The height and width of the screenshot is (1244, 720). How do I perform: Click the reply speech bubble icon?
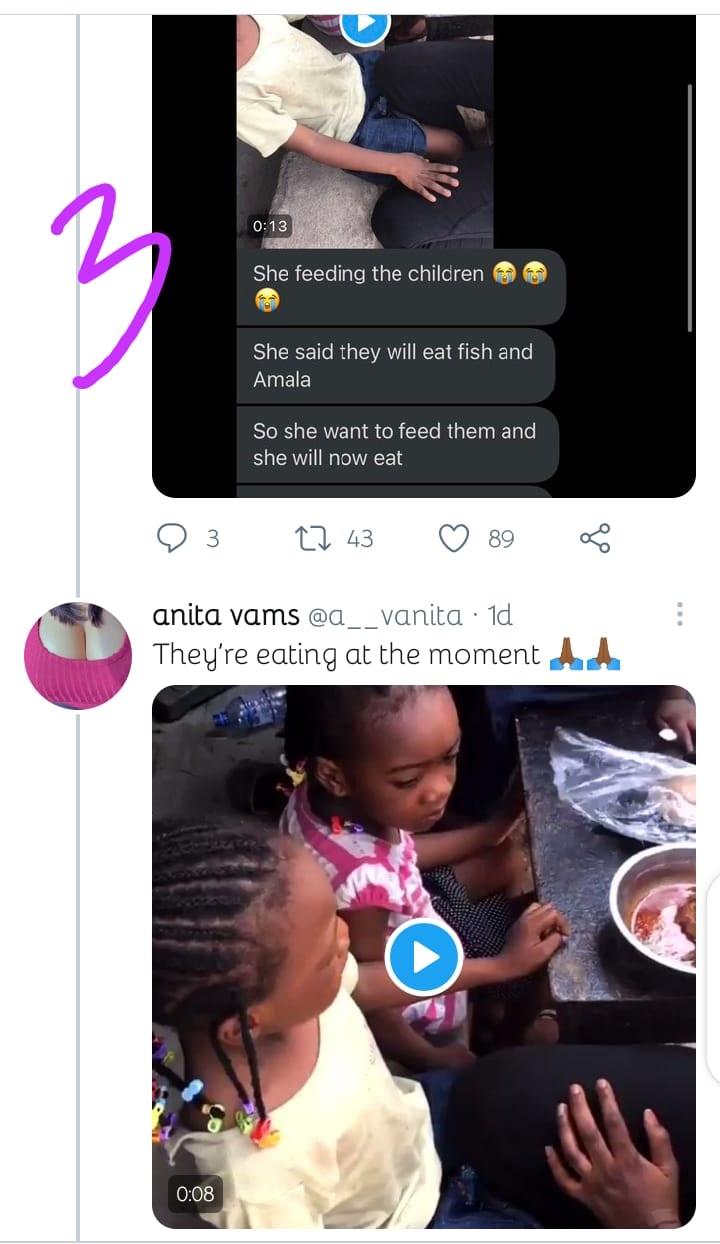coord(173,539)
